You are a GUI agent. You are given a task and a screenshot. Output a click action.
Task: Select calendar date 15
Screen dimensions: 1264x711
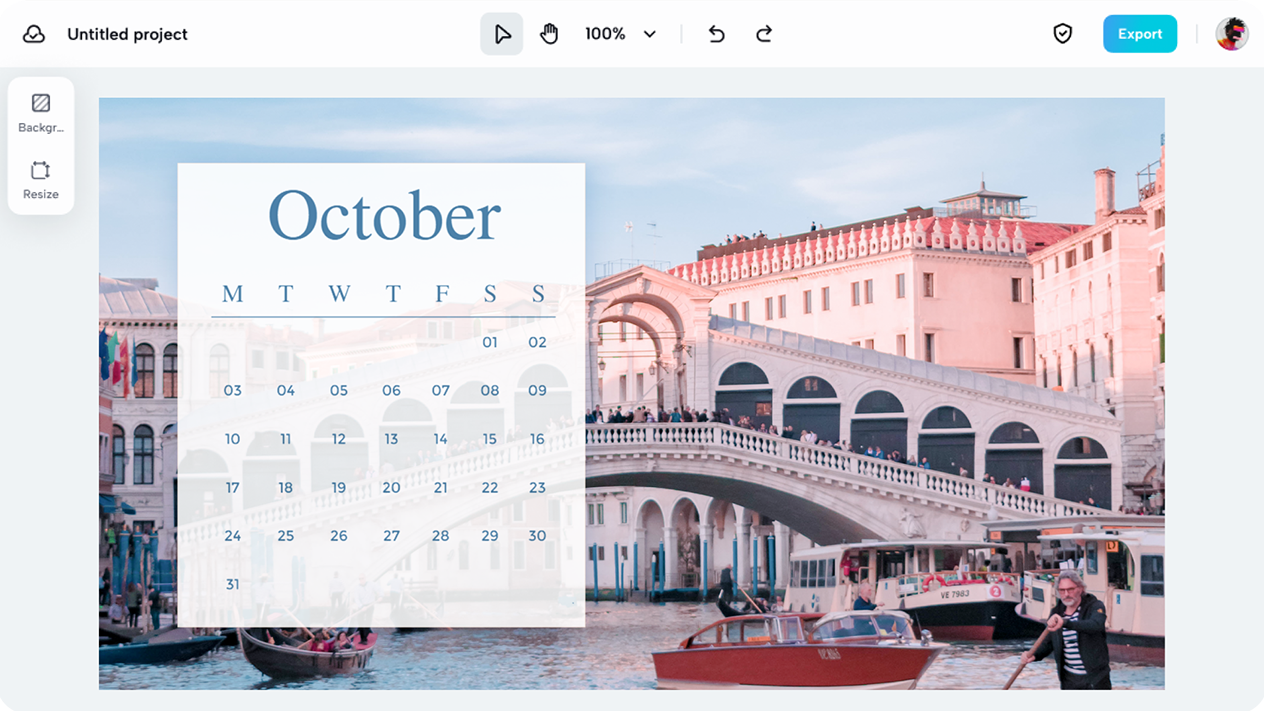click(x=489, y=439)
